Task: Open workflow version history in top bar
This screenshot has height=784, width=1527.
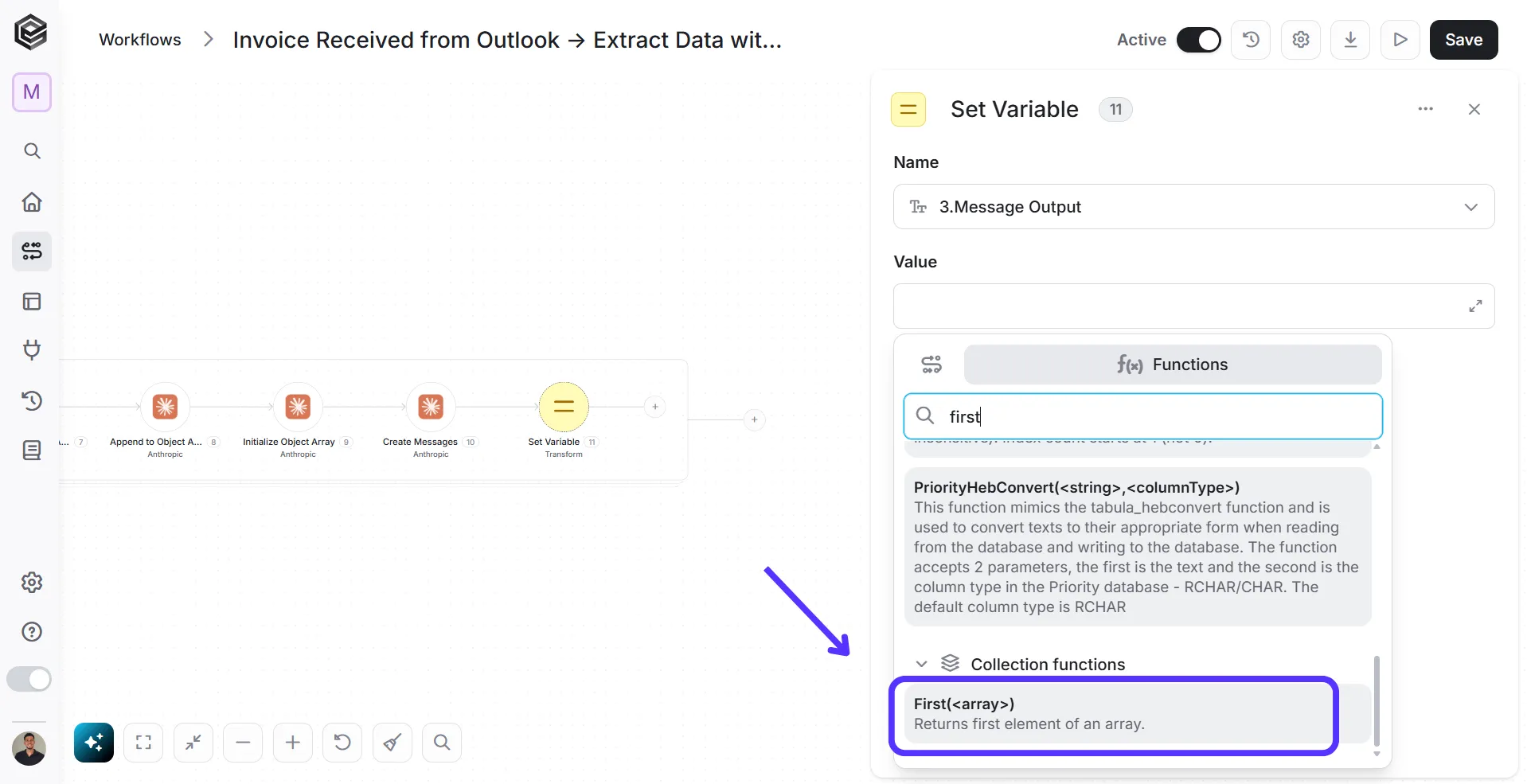Action: pyautogui.click(x=1251, y=40)
